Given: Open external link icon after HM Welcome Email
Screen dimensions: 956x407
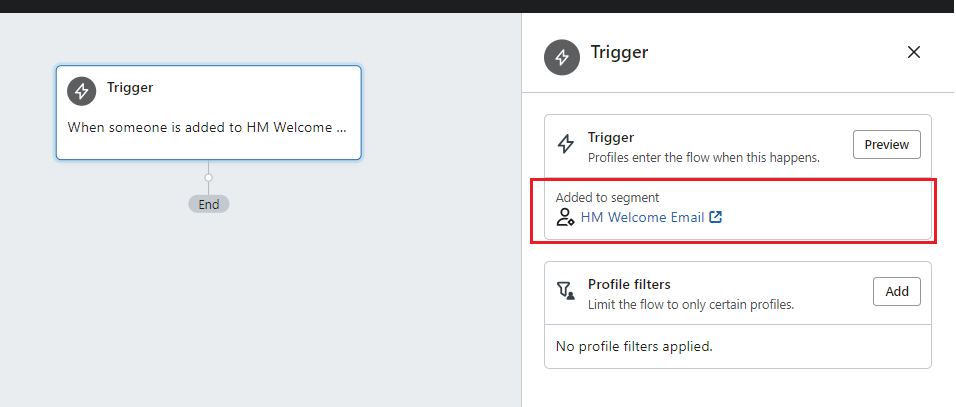Looking at the screenshot, I should point(716,217).
